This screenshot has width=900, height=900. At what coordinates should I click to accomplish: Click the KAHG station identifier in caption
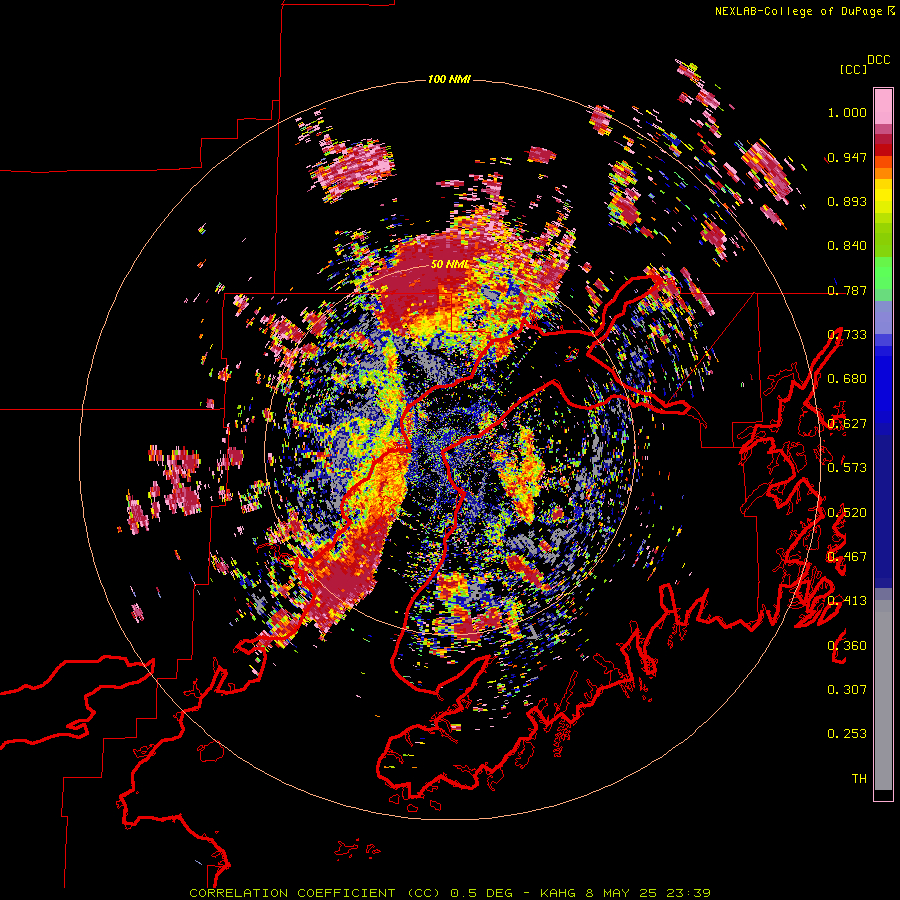point(557,893)
